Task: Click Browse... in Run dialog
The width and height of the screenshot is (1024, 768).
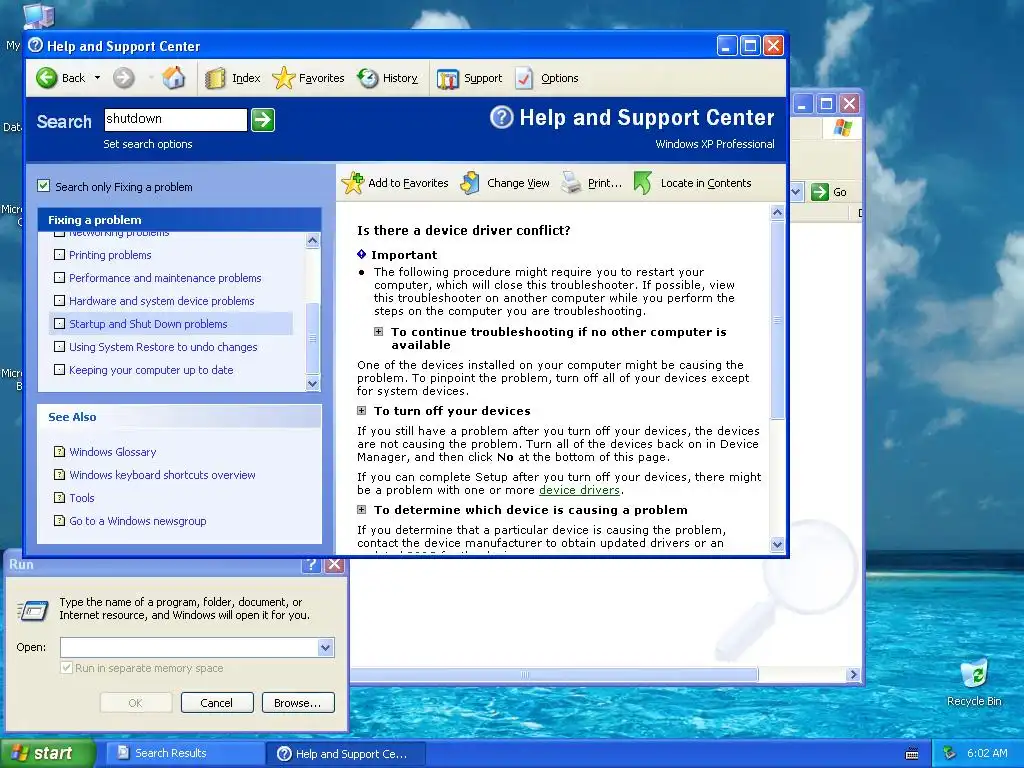Action: (298, 703)
